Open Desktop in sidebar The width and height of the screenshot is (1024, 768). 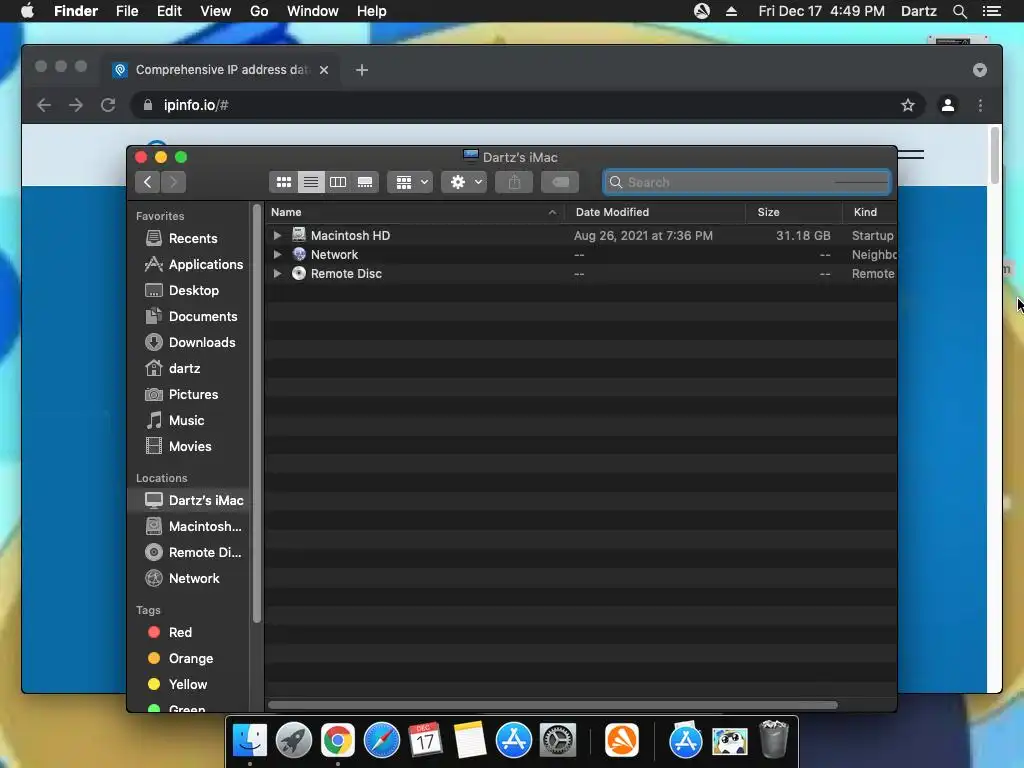tap(189, 291)
